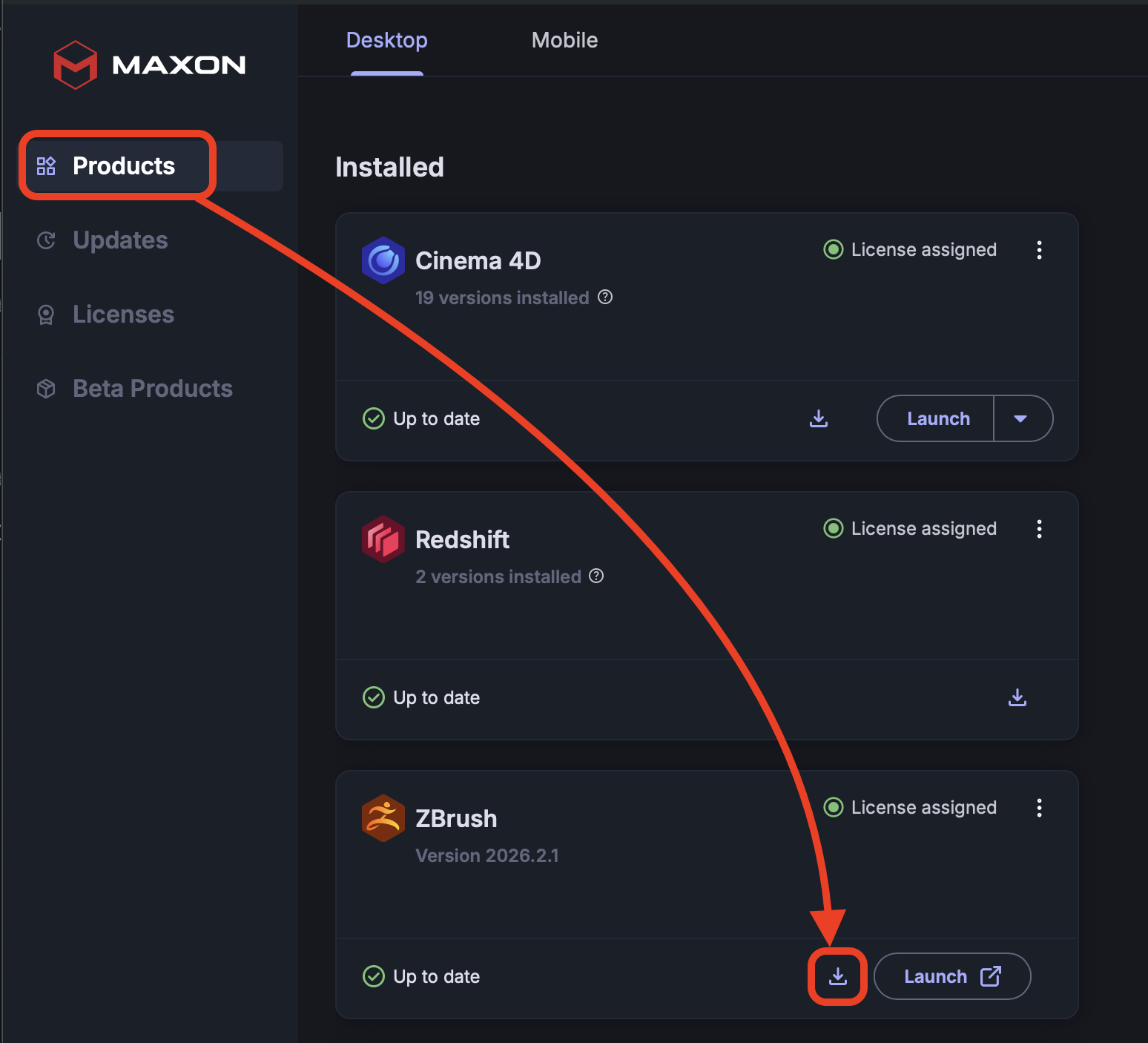
Task: Launch ZBrush
Action: tap(952, 976)
